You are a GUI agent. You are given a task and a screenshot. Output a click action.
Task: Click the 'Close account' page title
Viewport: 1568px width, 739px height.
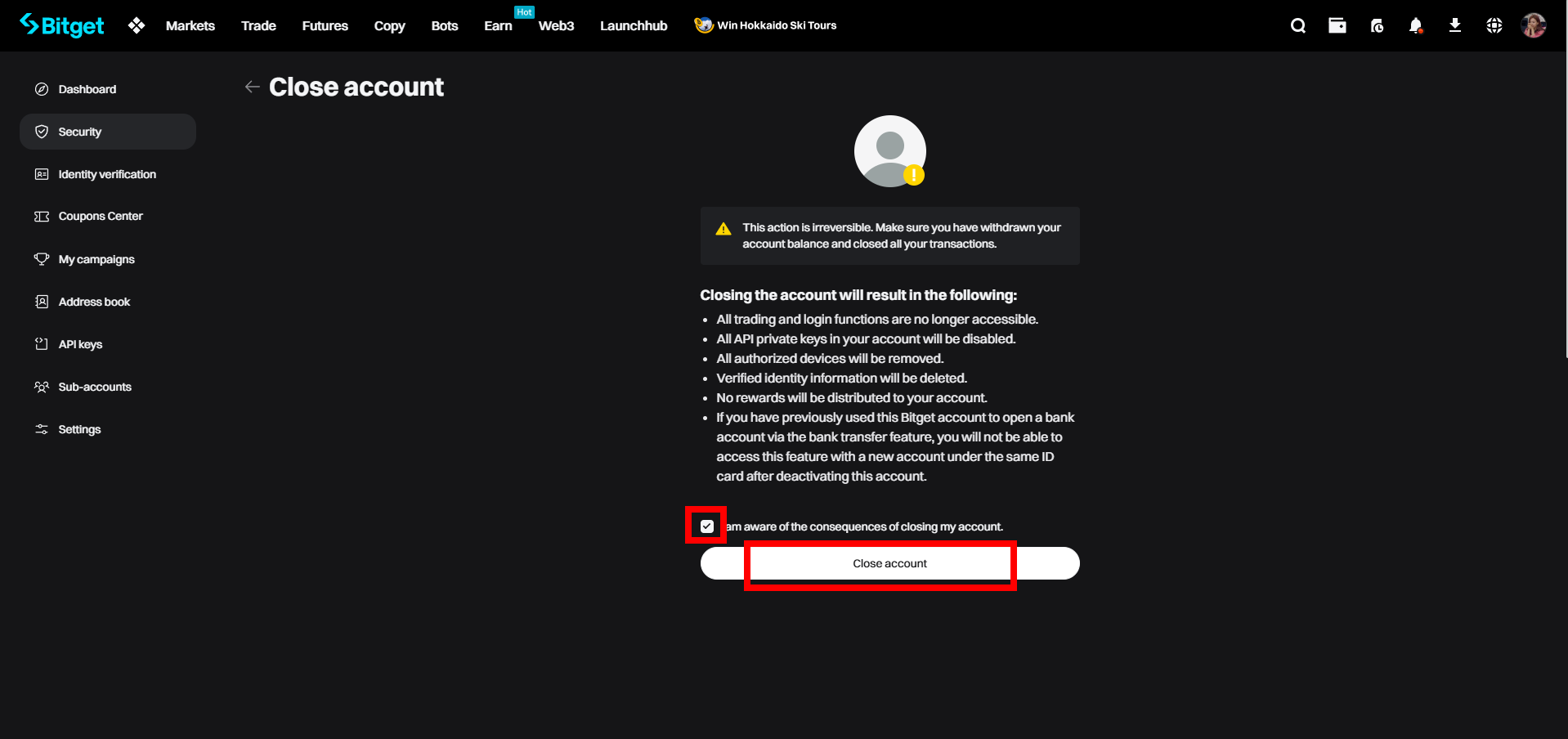356,87
